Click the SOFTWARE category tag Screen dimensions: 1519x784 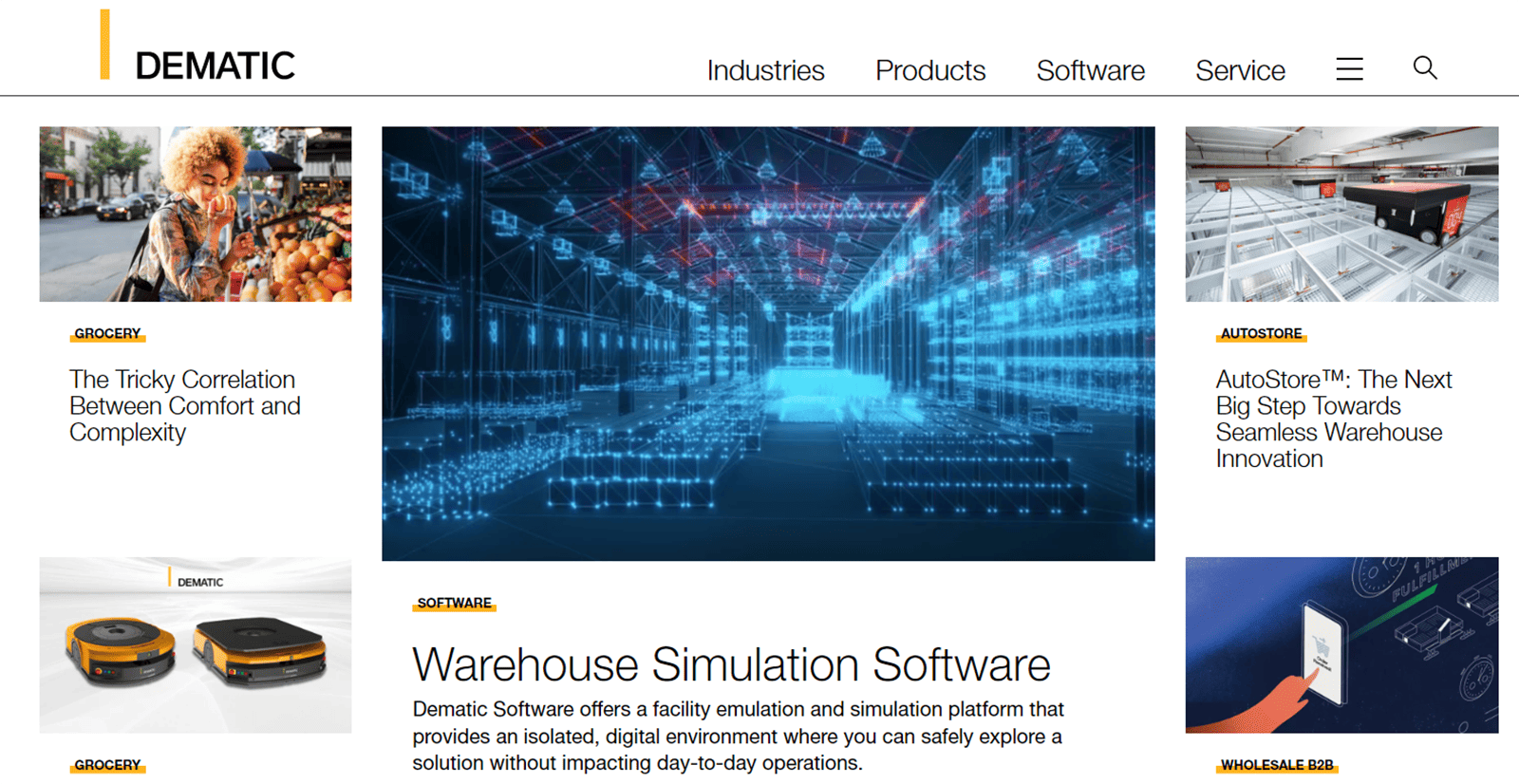point(454,604)
